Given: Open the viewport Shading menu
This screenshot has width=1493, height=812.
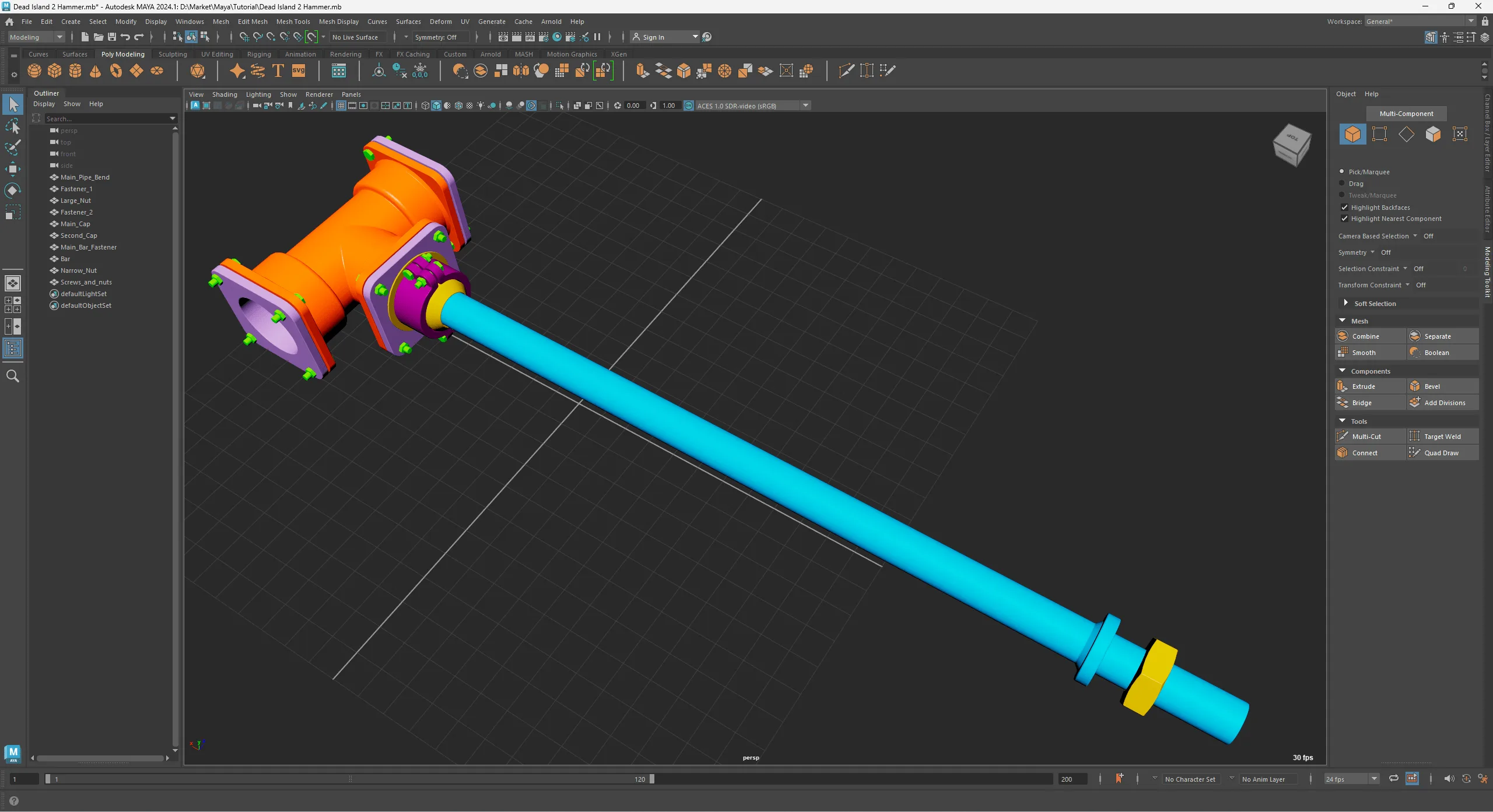Looking at the screenshot, I should [225, 94].
